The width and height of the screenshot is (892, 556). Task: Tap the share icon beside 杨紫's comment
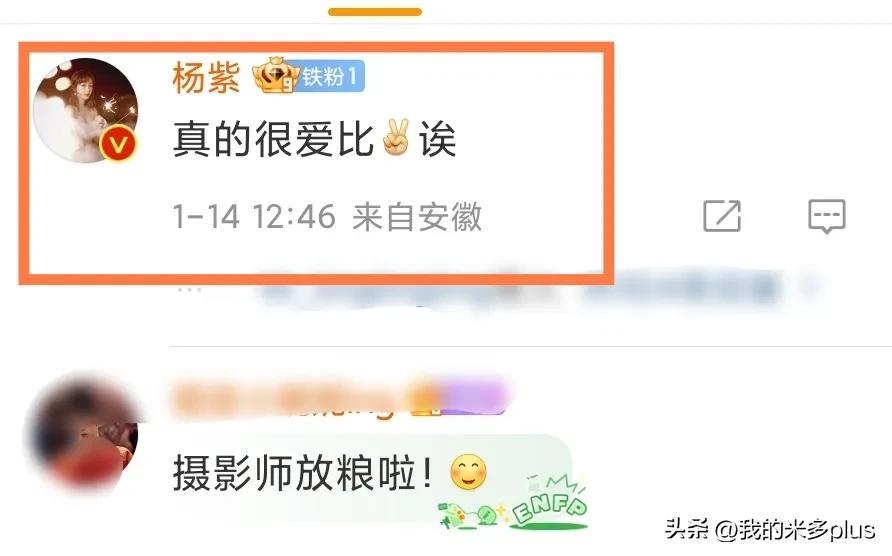(722, 216)
